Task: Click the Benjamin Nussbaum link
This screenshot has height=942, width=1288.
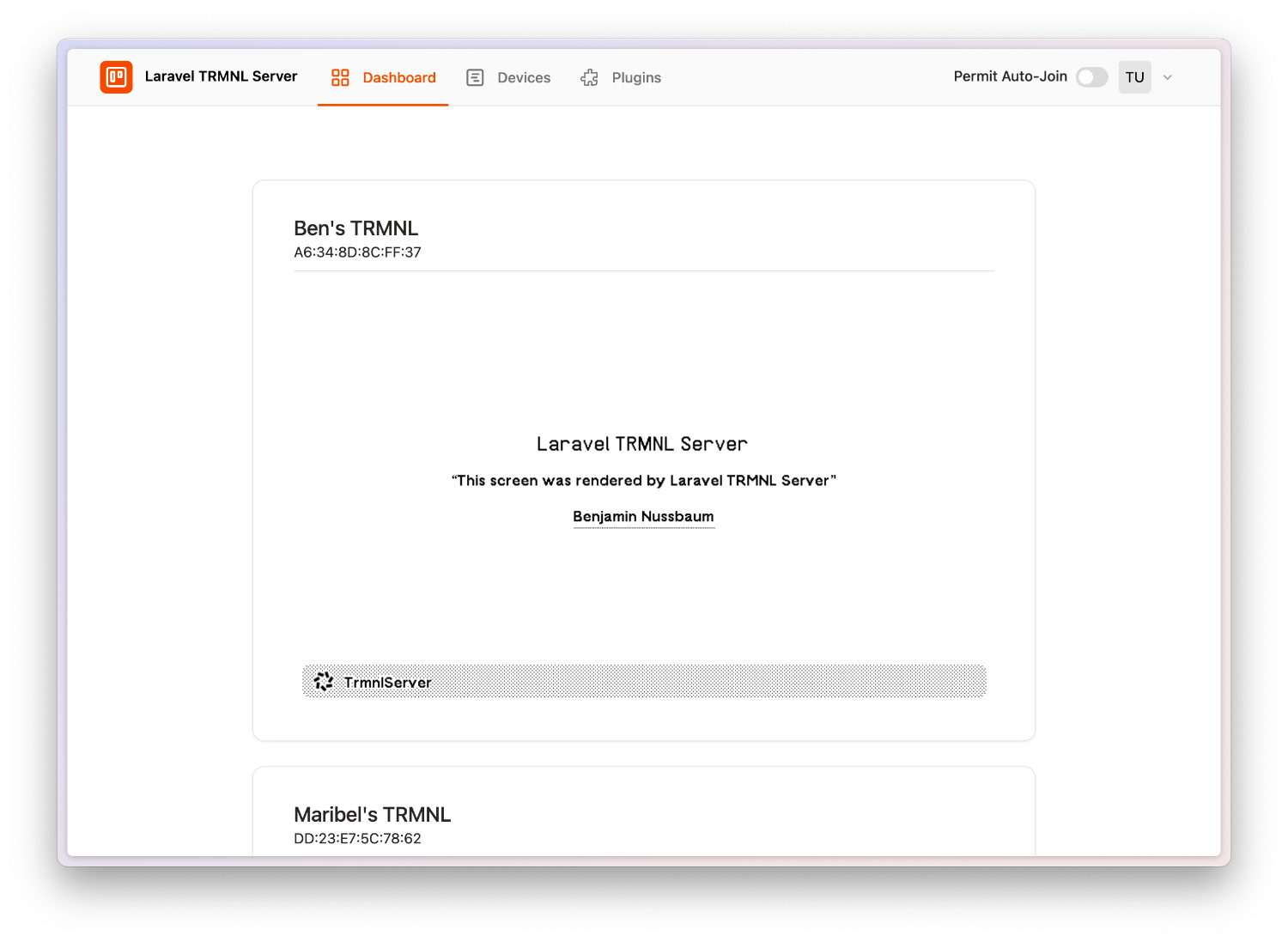Action: tap(643, 516)
